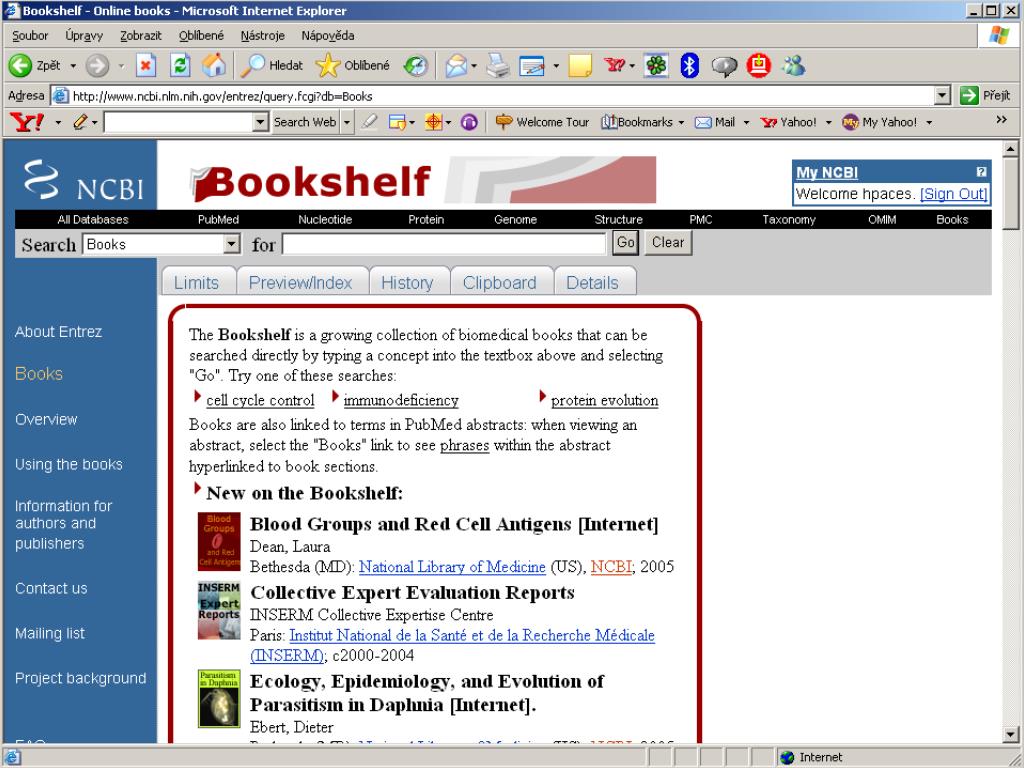Open the Zobrazit menu
The width and height of the screenshot is (1024, 768).
point(140,36)
